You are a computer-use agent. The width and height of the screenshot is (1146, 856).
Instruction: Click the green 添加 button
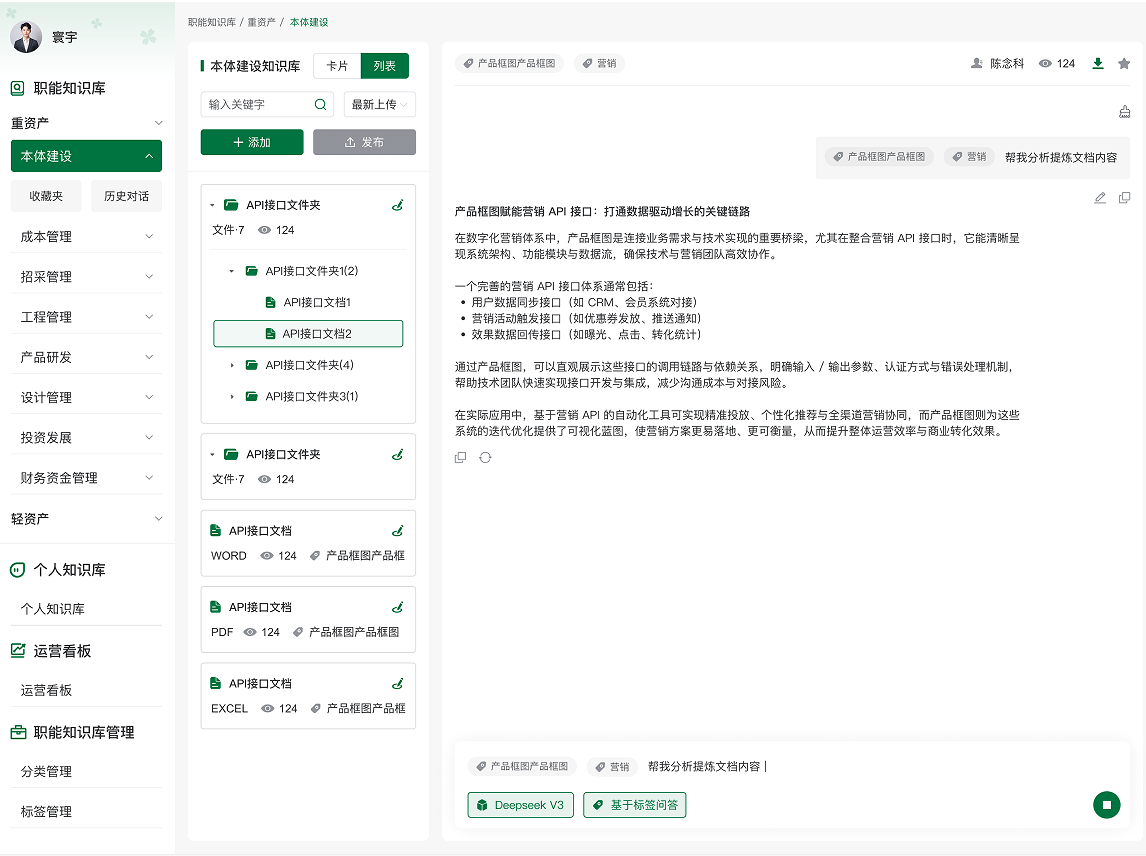pos(252,142)
